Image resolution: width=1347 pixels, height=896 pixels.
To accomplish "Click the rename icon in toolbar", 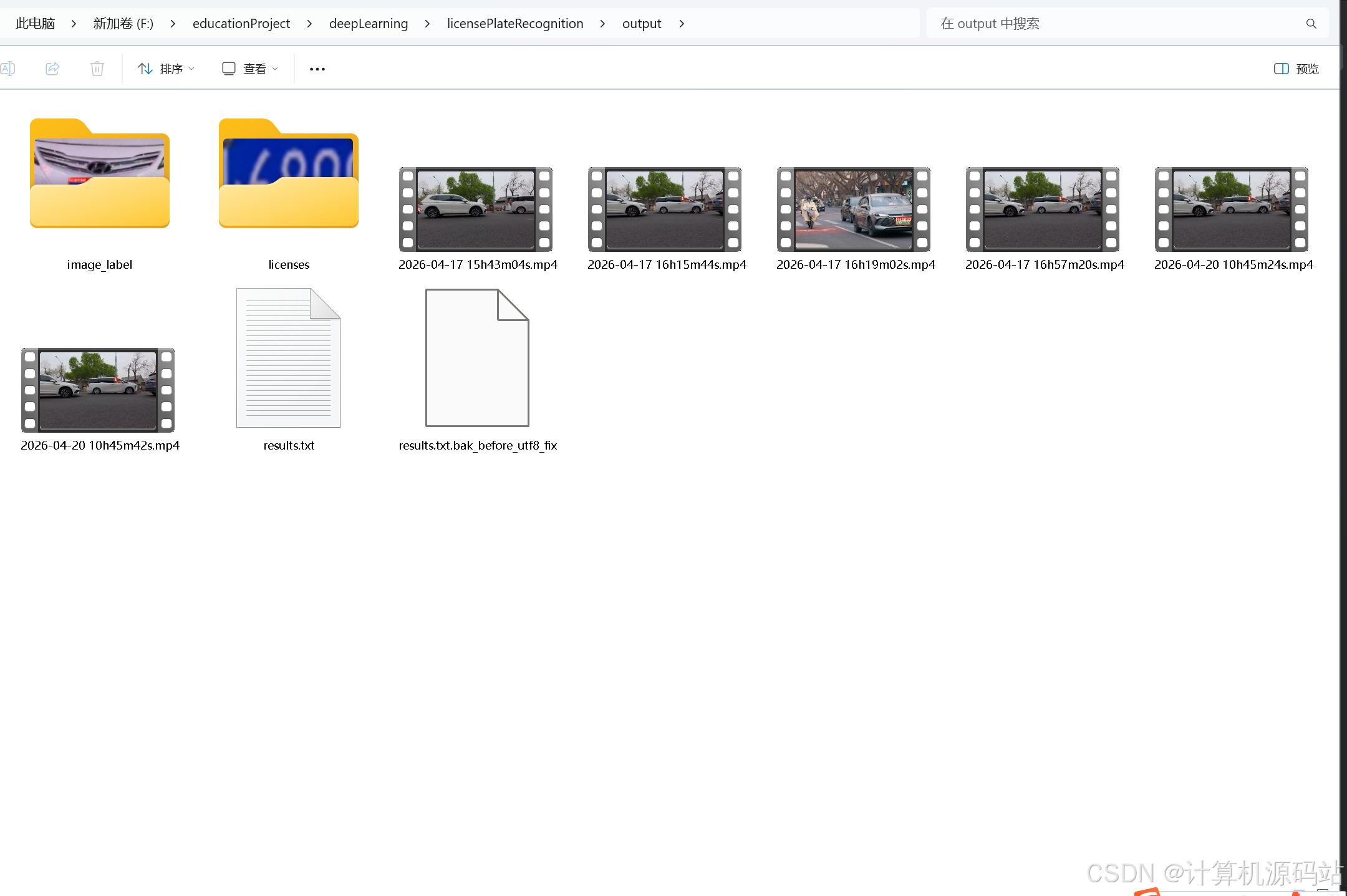I will (8, 69).
